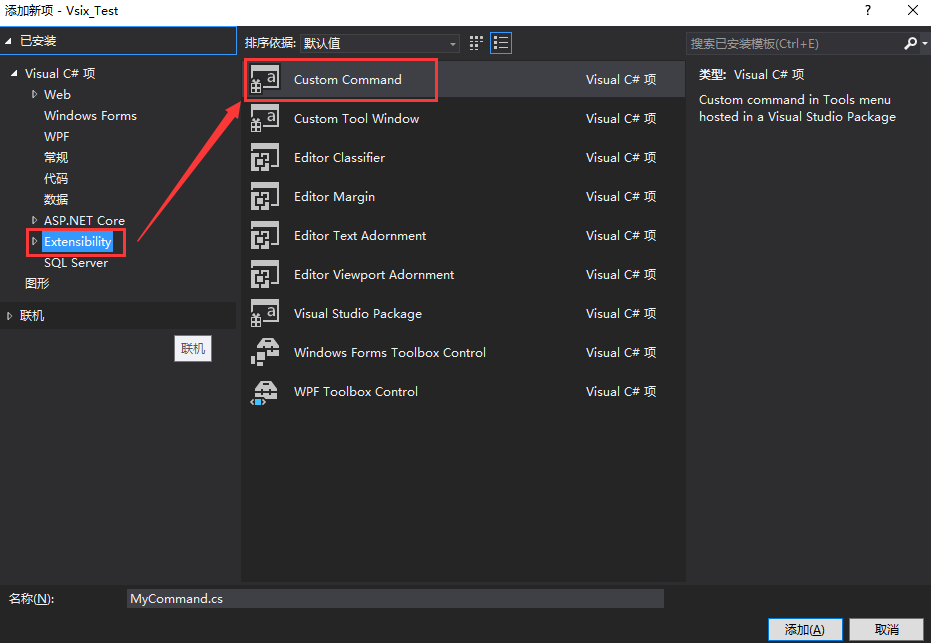The width and height of the screenshot is (931, 643).
Task: Click the 添加(A) button
Action: 805,629
